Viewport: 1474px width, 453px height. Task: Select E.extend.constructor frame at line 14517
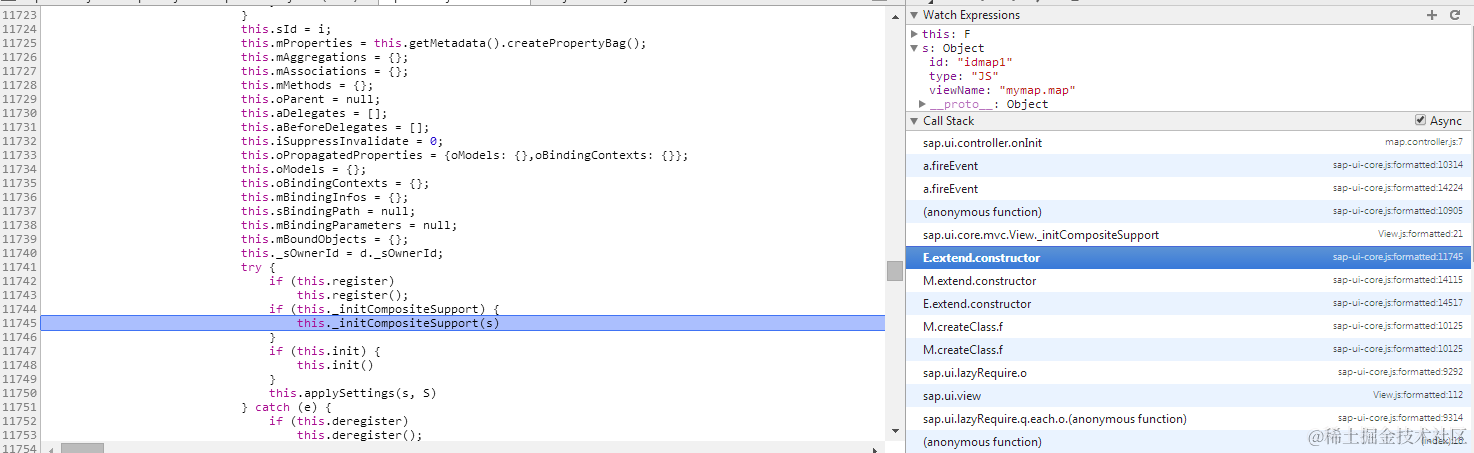pyautogui.click(x=1189, y=304)
